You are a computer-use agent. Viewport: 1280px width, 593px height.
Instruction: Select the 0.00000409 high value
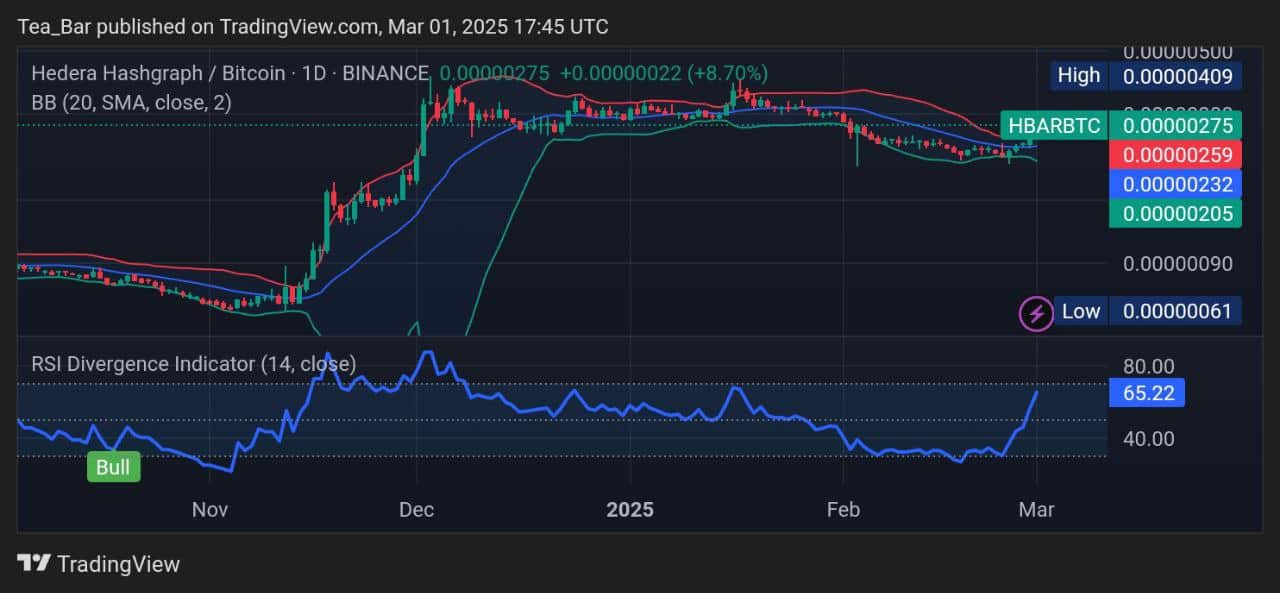coord(1177,75)
